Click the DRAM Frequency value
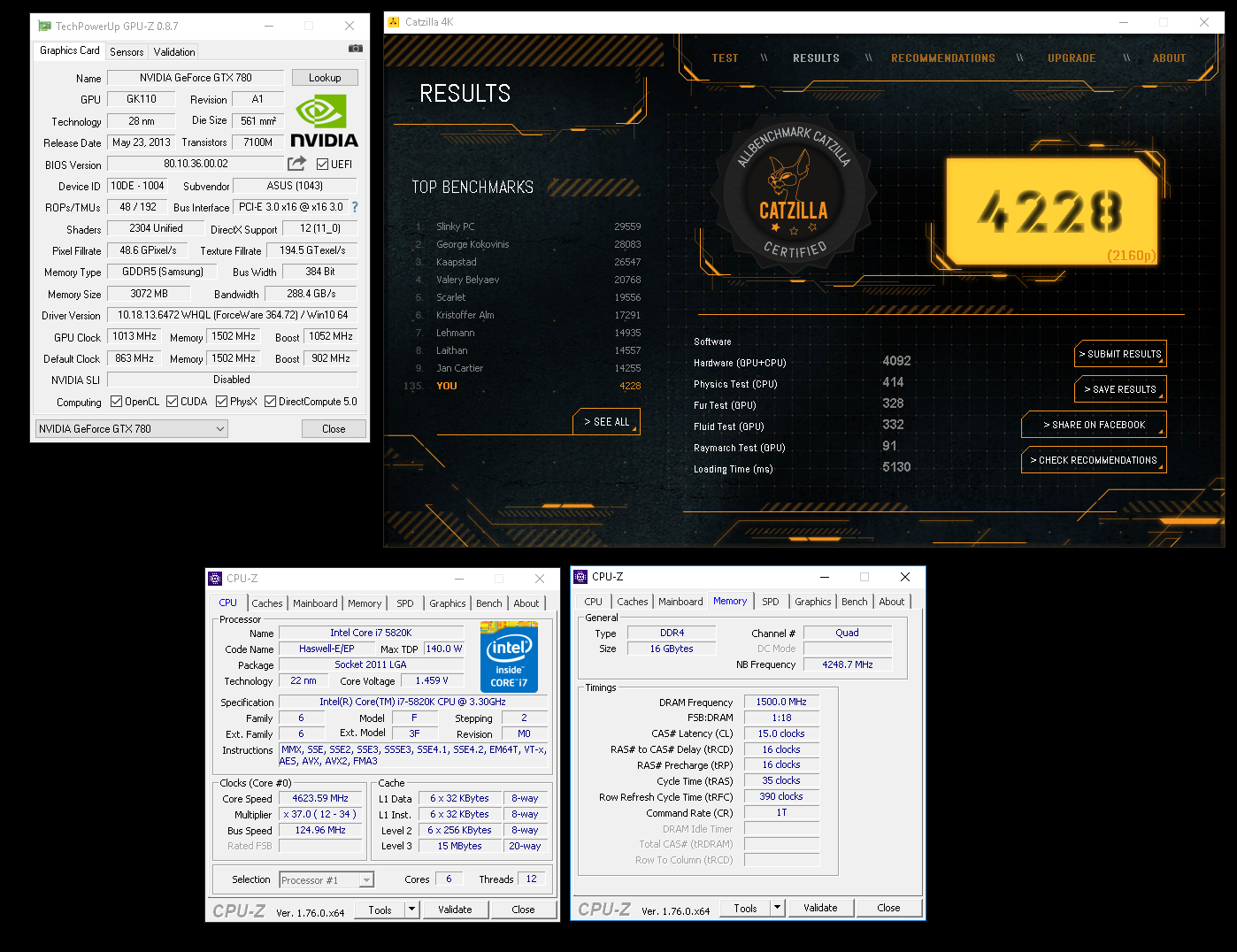This screenshot has height=952, width=1237. point(781,702)
